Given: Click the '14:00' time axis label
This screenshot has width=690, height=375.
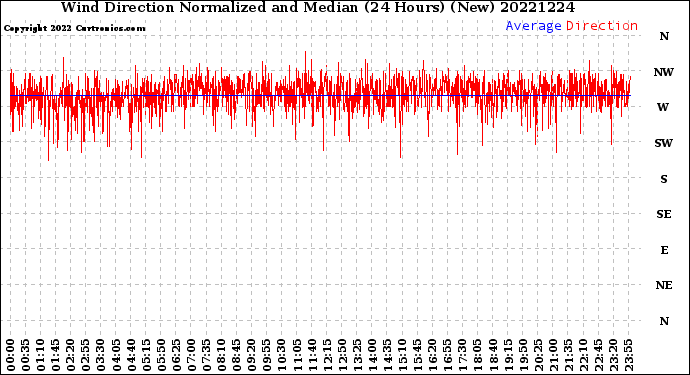Looking at the screenshot, I should 372,356.
